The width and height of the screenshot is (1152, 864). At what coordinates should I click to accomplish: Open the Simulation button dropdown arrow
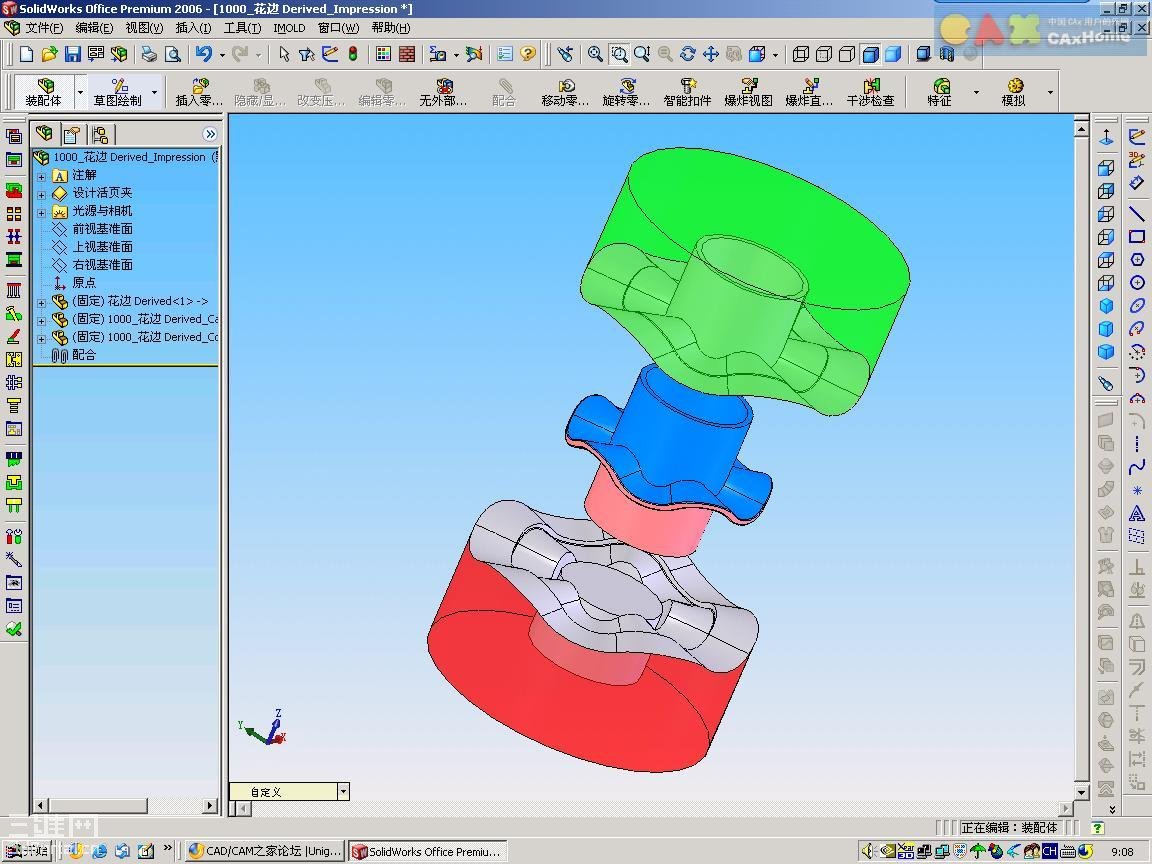pos(1050,93)
